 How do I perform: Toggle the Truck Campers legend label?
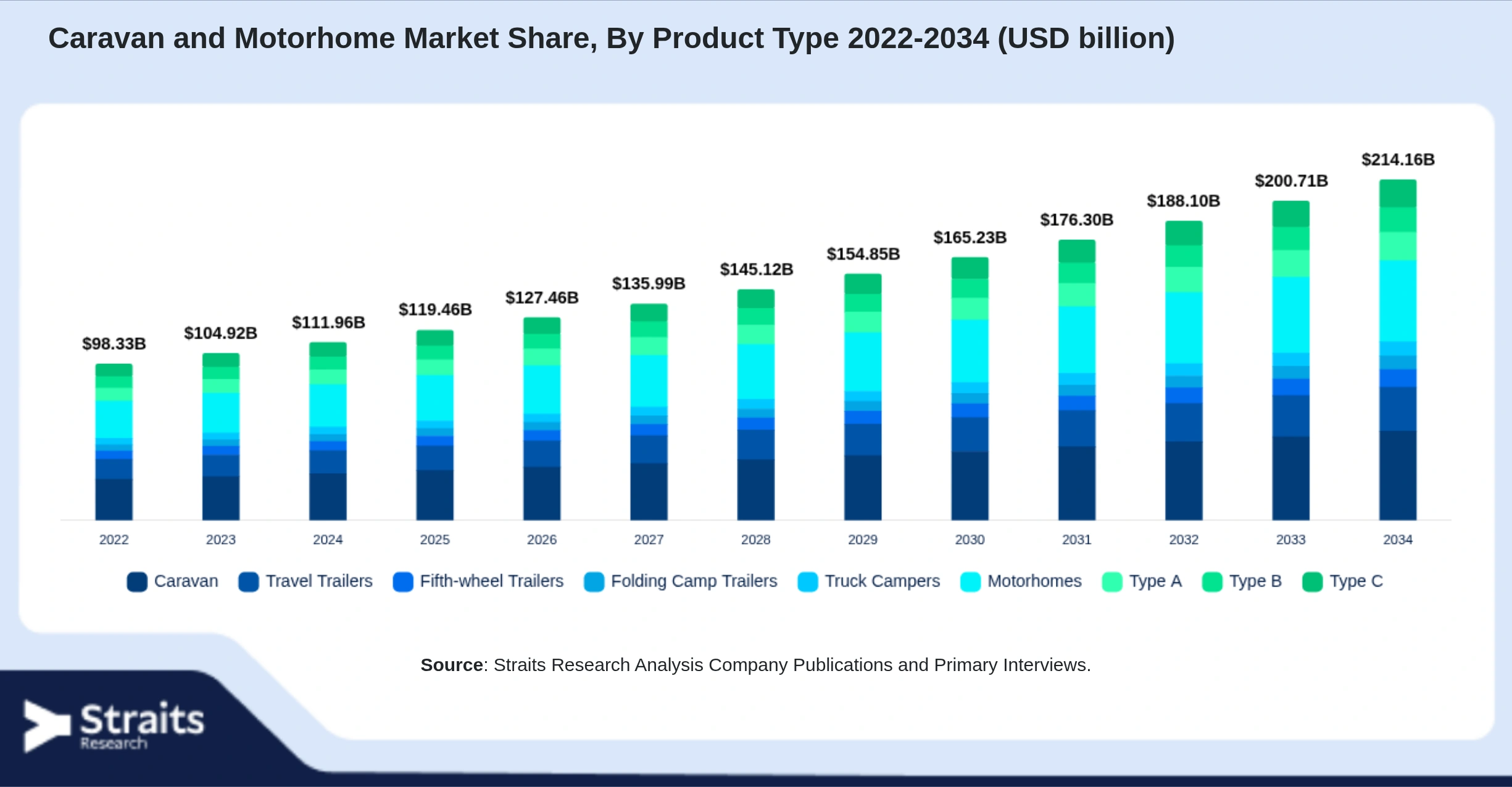point(883,581)
